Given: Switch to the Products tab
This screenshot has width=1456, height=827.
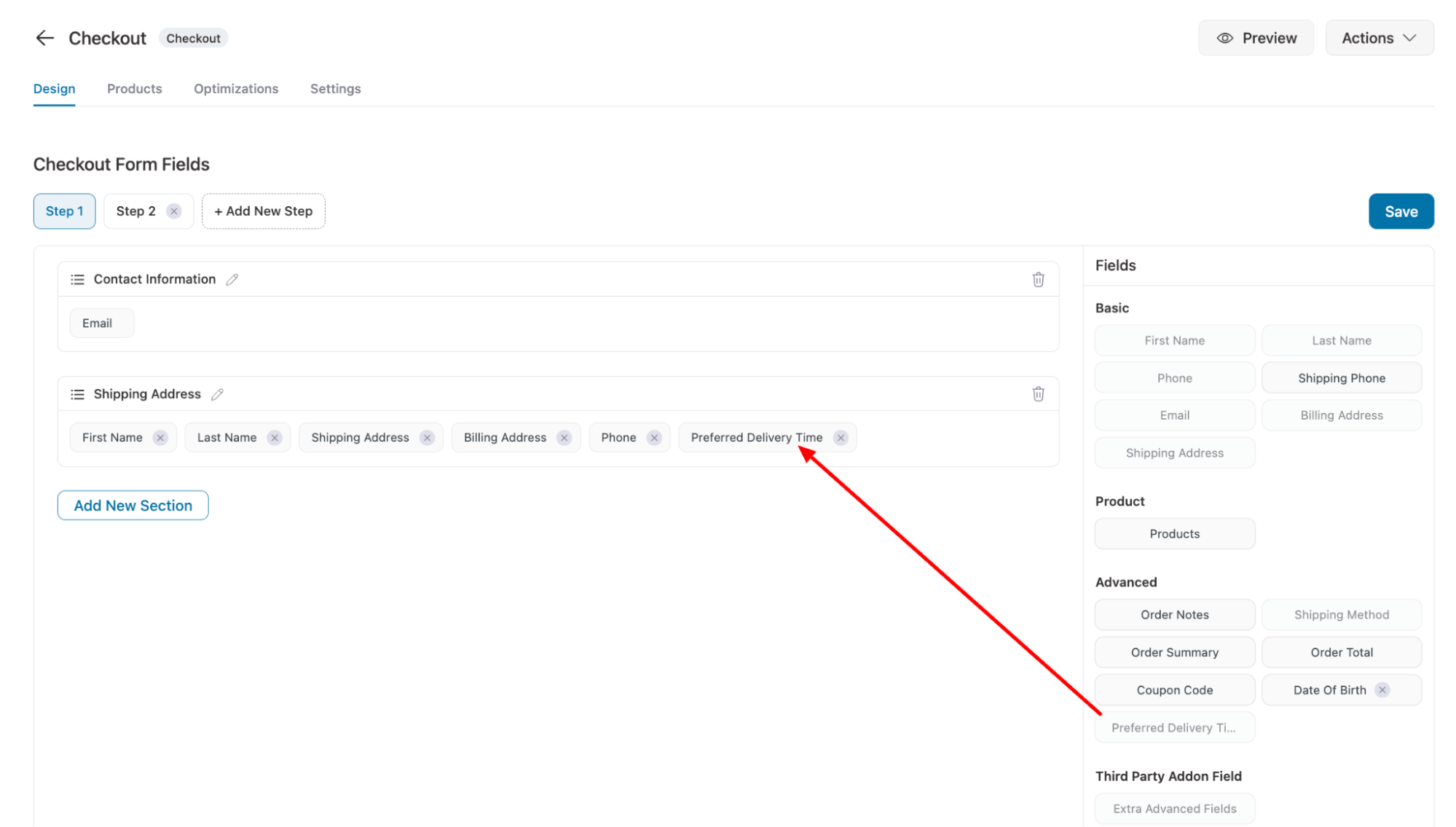Looking at the screenshot, I should pyautogui.click(x=135, y=89).
